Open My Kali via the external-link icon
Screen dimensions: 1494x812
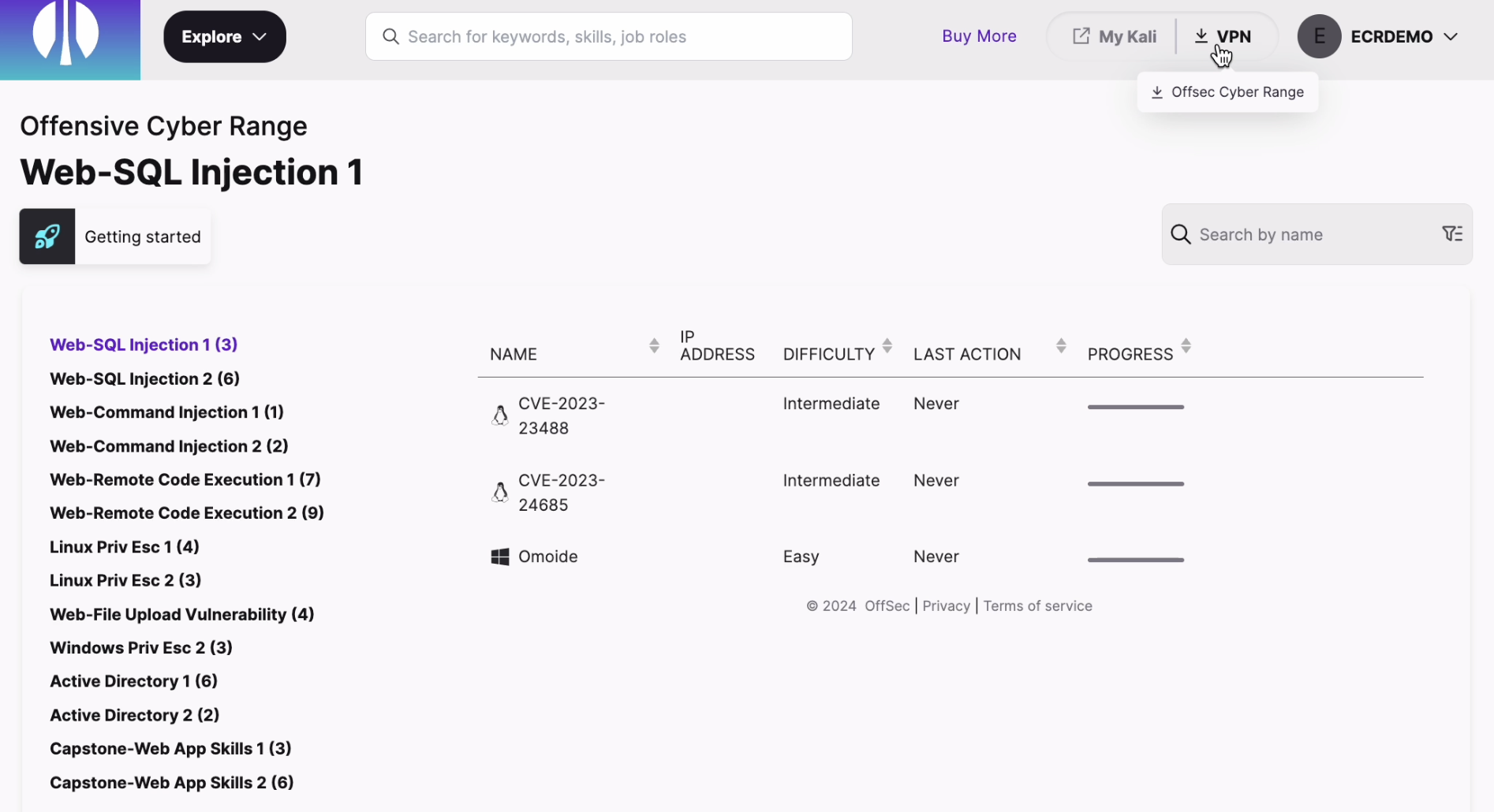point(1080,35)
